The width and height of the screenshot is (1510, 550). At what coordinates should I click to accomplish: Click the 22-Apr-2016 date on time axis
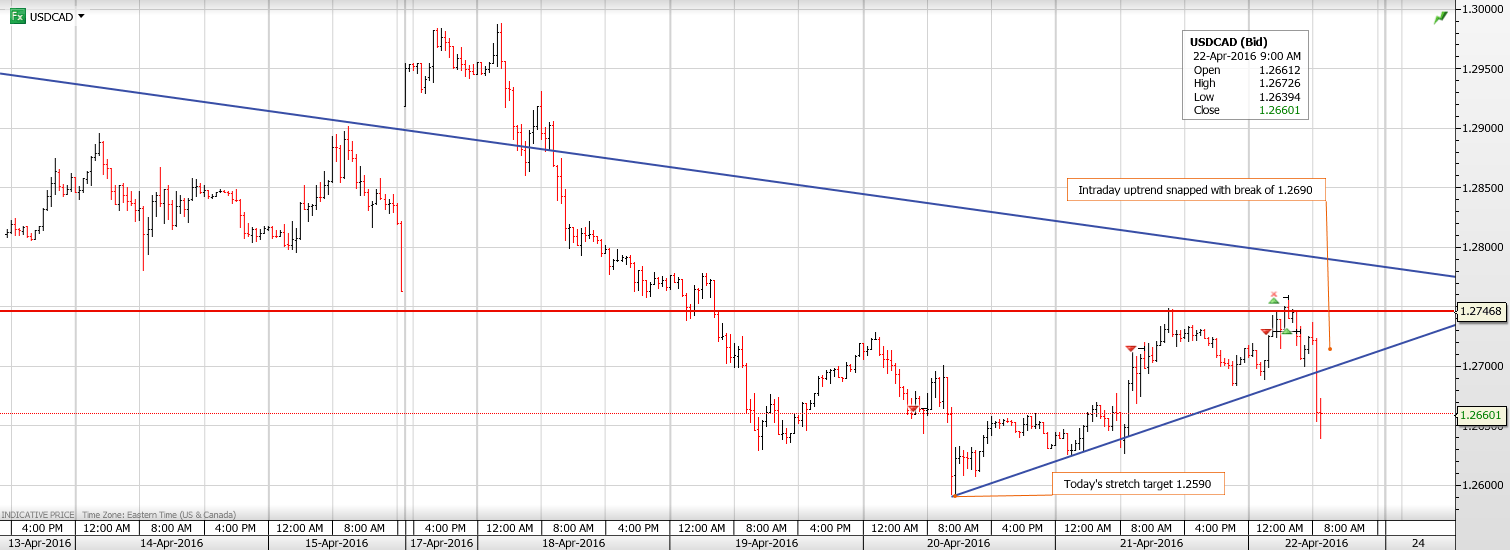coord(1316,543)
